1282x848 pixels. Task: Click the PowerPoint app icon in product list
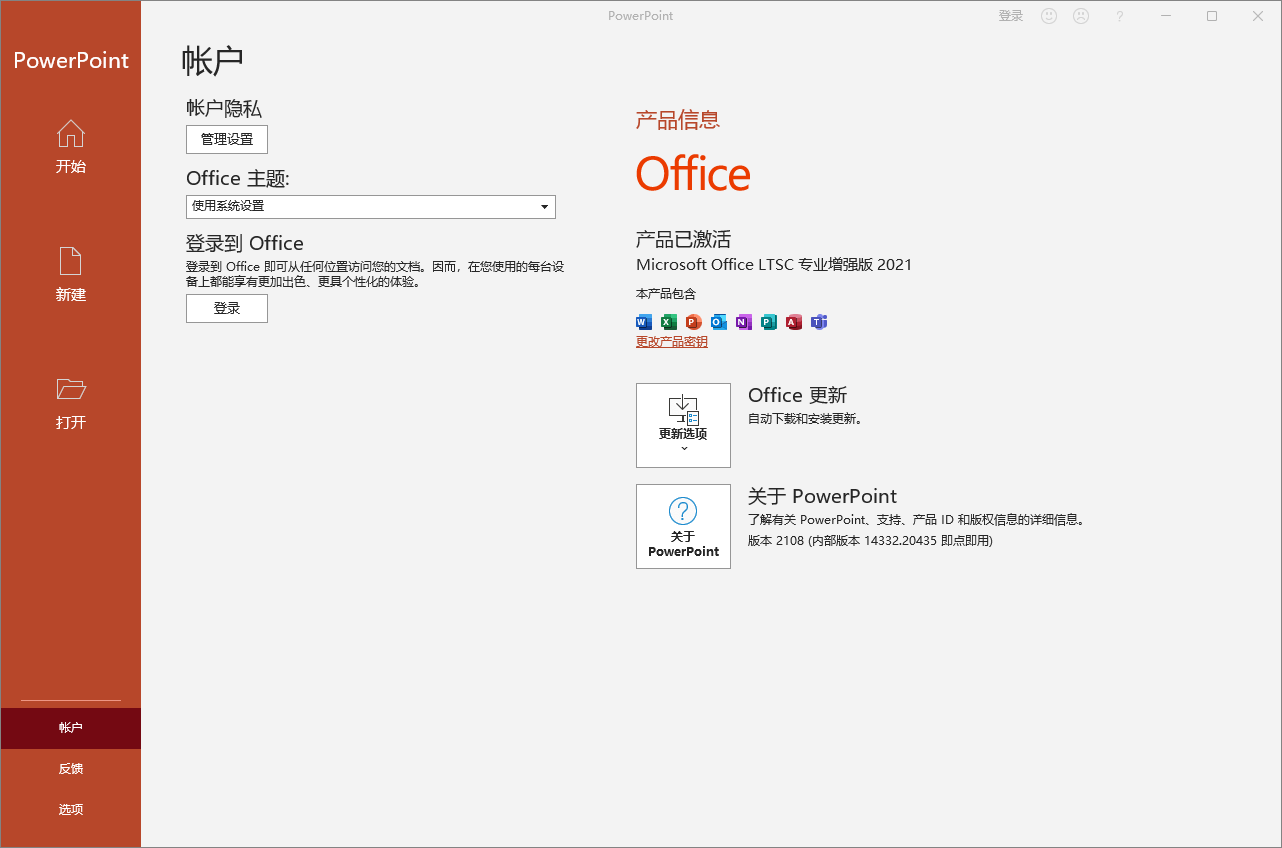click(694, 322)
